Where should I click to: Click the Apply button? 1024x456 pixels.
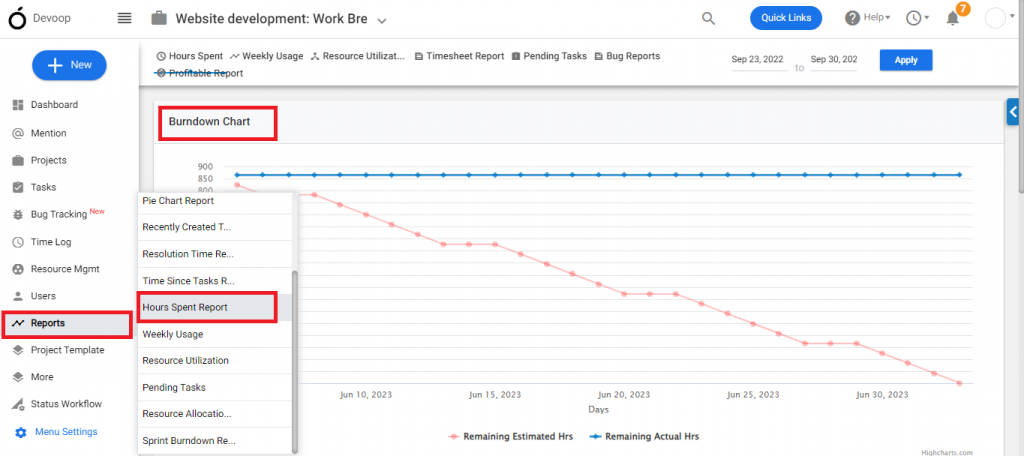point(906,60)
